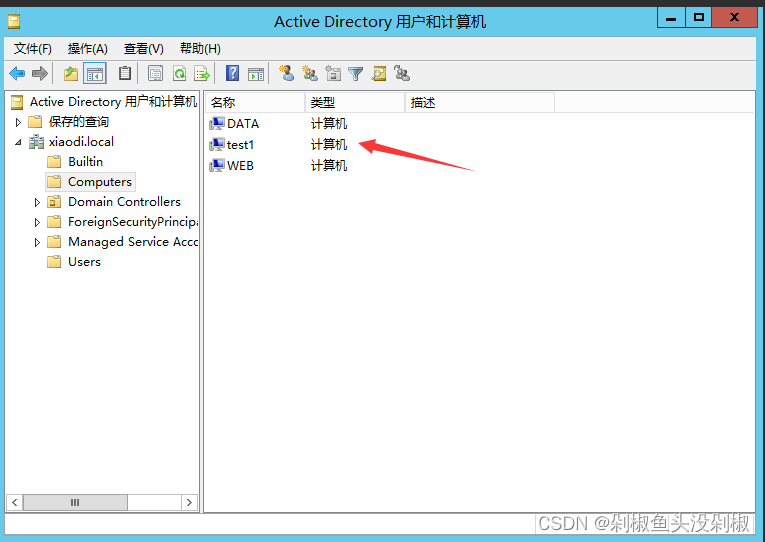Screen dimensions: 765x542
Task: Click the DATA computer icon
Action: click(x=217, y=123)
